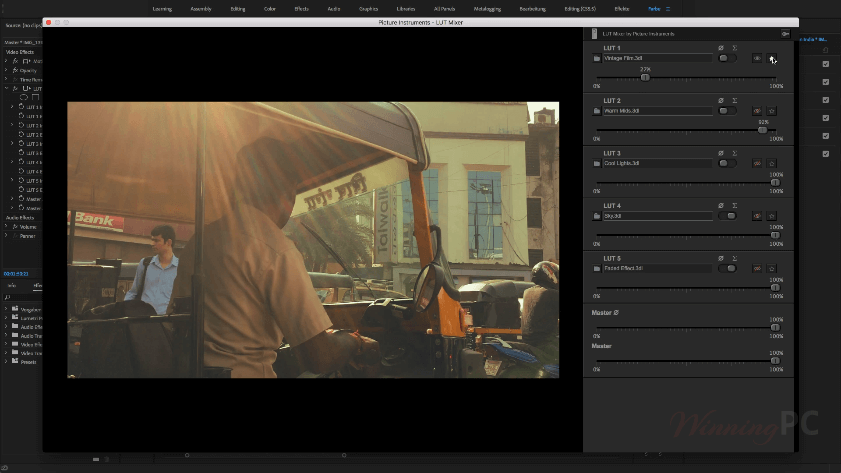The width and height of the screenshot is (841, 473).
Task: Toggle the eye visibility button for LUT 4
Action: click(x=757, y=216)
